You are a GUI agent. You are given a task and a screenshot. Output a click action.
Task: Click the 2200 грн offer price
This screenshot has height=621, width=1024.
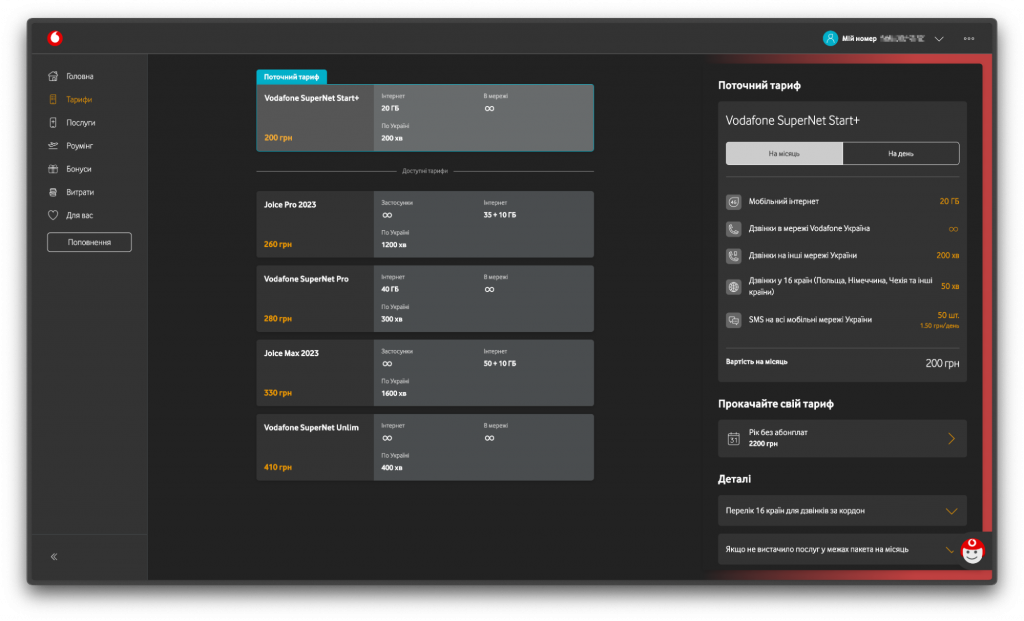(x=763, y=444)
